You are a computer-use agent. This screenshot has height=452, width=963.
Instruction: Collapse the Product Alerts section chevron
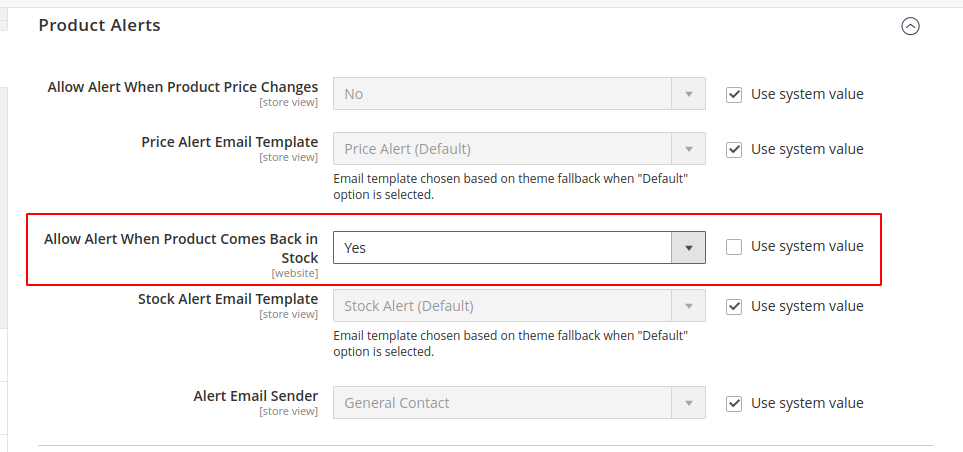click(910, 27)
